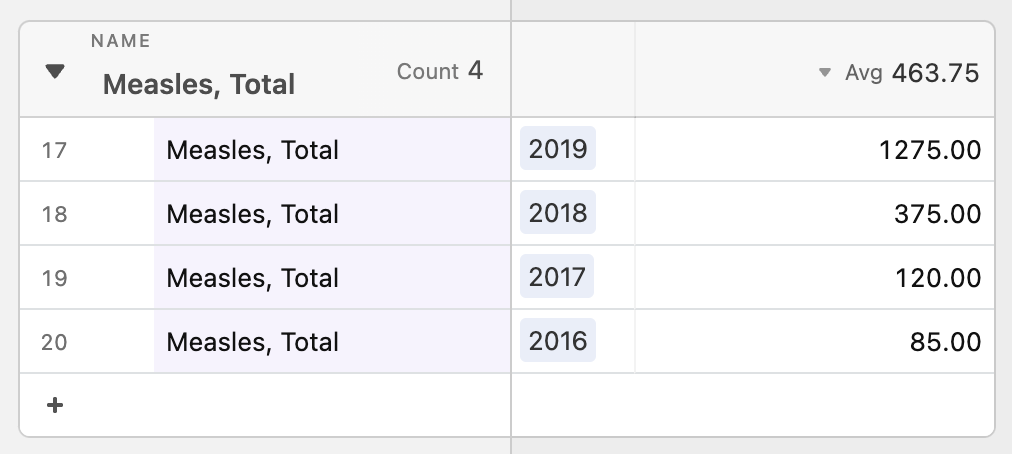This screenshot has height=454, width=1012.
Task: Click the Avg 463.75 summary value
Action: [x=912, y=73]
